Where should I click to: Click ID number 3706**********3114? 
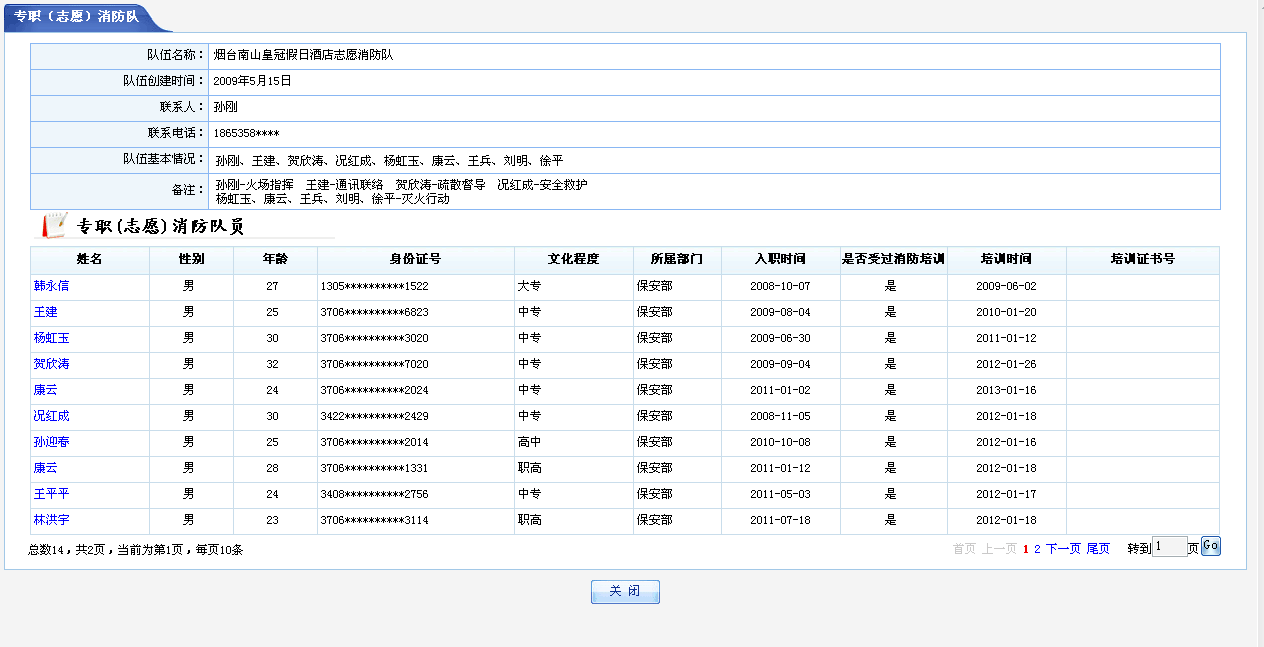(375, 520)
